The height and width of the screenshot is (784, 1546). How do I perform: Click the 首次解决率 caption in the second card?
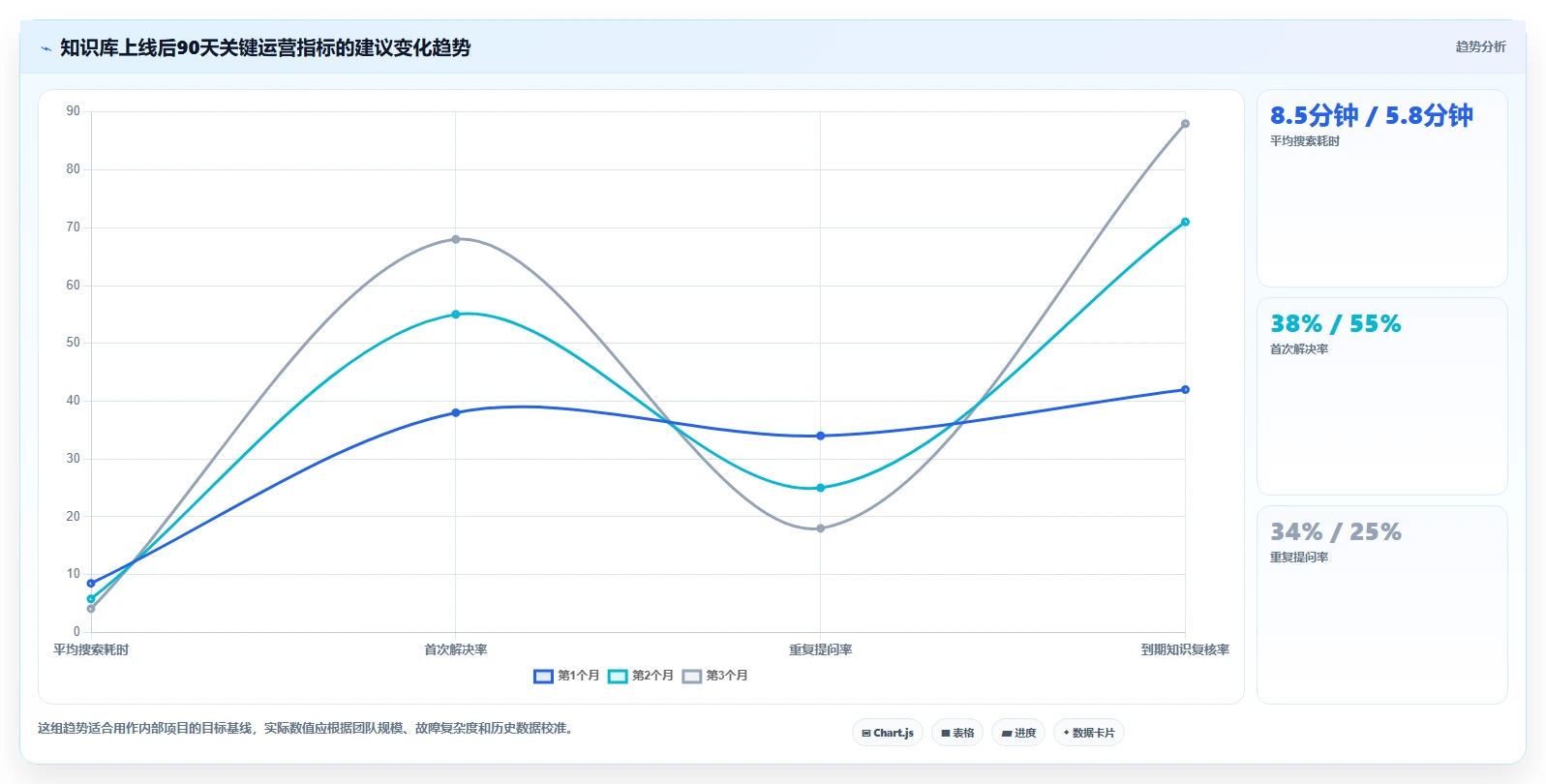tap(1299, 349)
